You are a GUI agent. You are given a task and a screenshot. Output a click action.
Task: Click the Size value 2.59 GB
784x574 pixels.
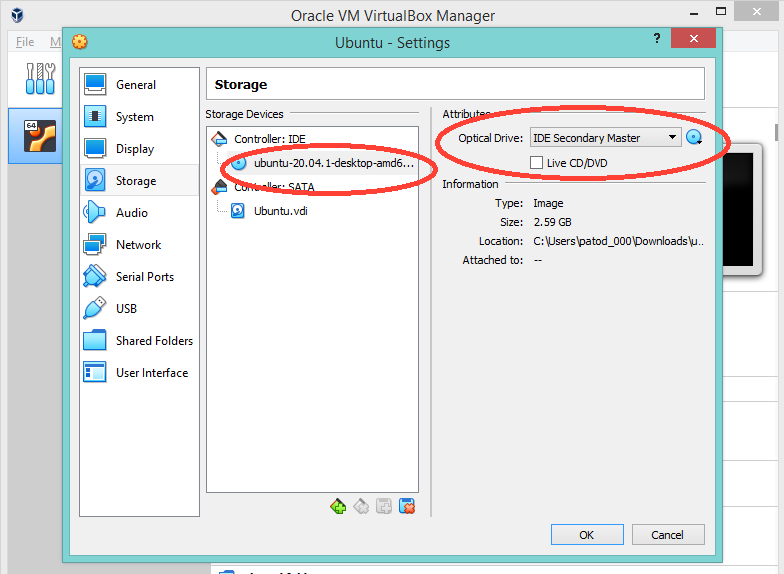click(552, 222)
